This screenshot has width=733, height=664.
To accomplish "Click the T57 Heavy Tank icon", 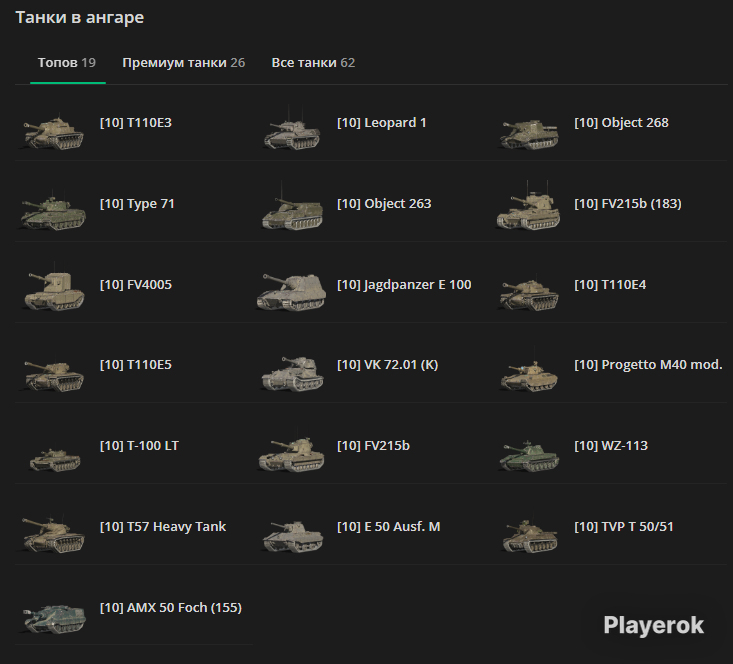I will (x=53, y=534).
